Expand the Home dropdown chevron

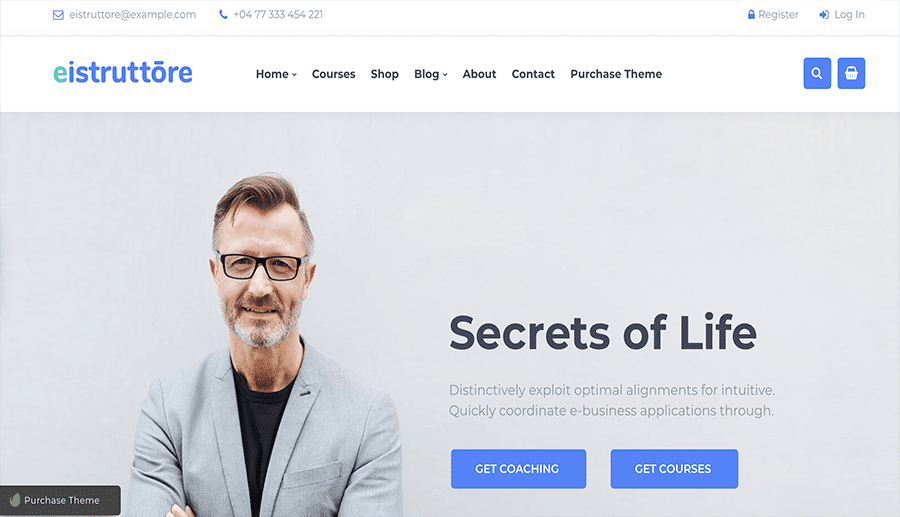coord(294,75)
